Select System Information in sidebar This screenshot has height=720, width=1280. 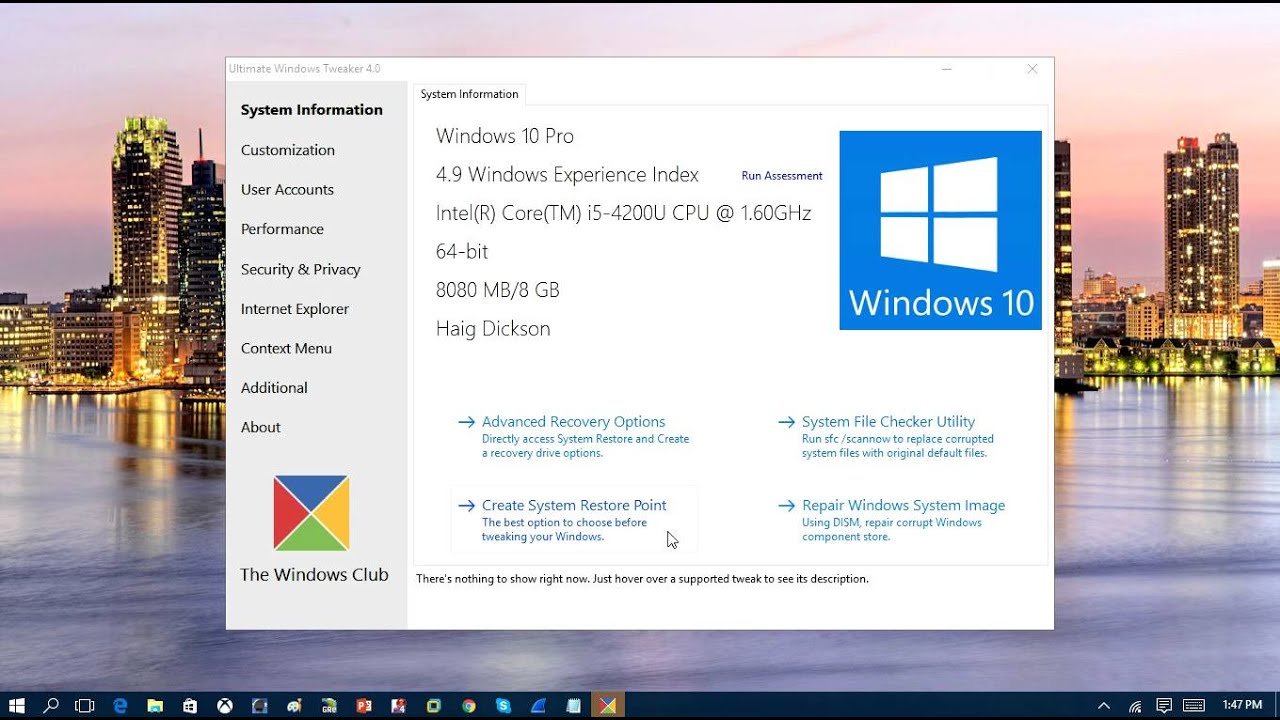pos(311,110)
